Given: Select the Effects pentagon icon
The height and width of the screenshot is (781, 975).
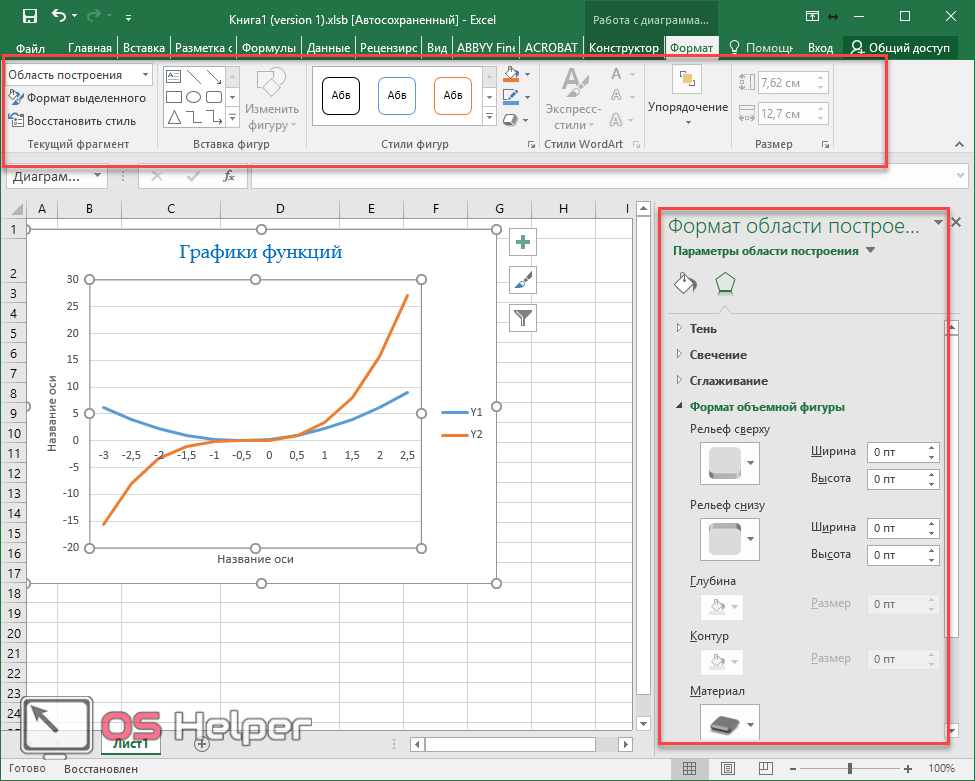Looking at the screenshot, I should coord(725,284).
